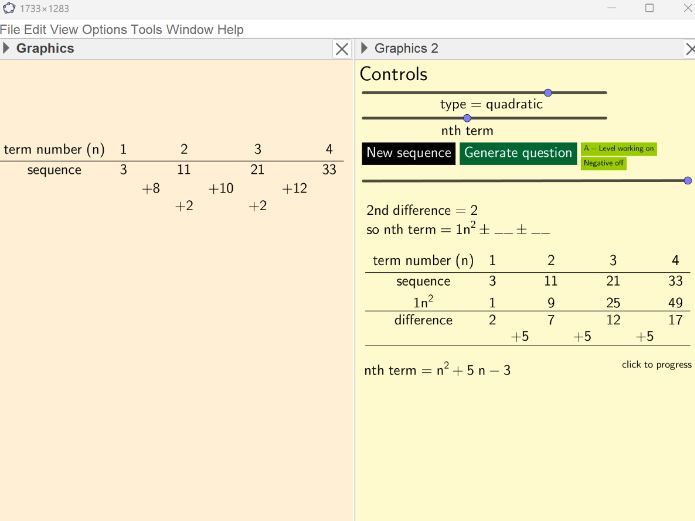Click the Generate question button
Image resolution: width=695 pixels, height=521 pixels.
(518, 153)
